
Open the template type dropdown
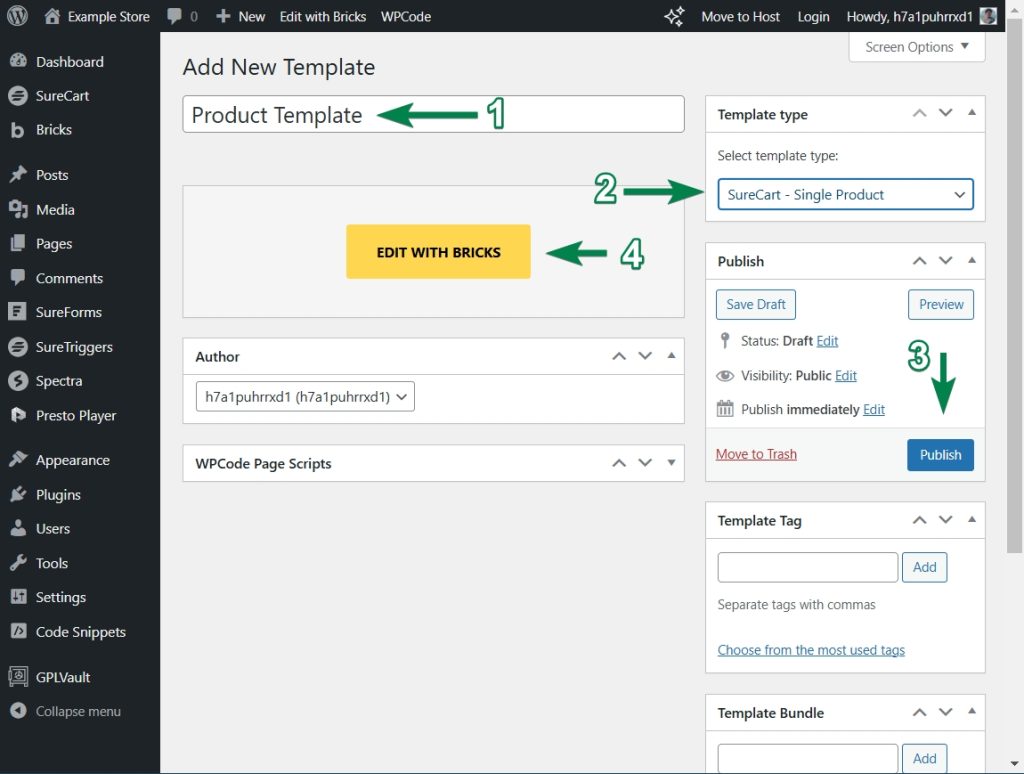(x=845, y=195)
